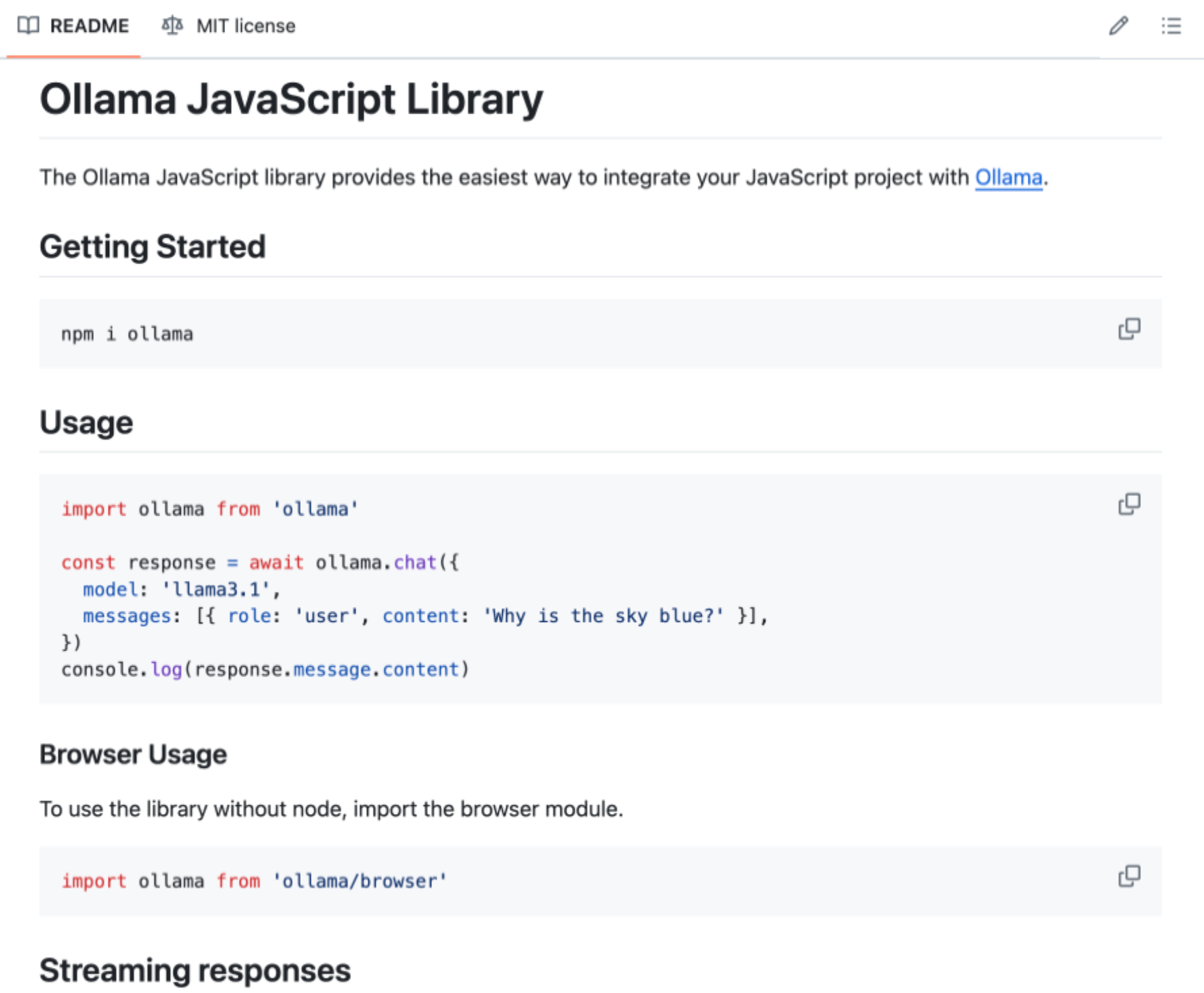Screen dimensions: 1204x993
Task: Open the Ollama hyperlink in the intro
Action: [1009, 177]
